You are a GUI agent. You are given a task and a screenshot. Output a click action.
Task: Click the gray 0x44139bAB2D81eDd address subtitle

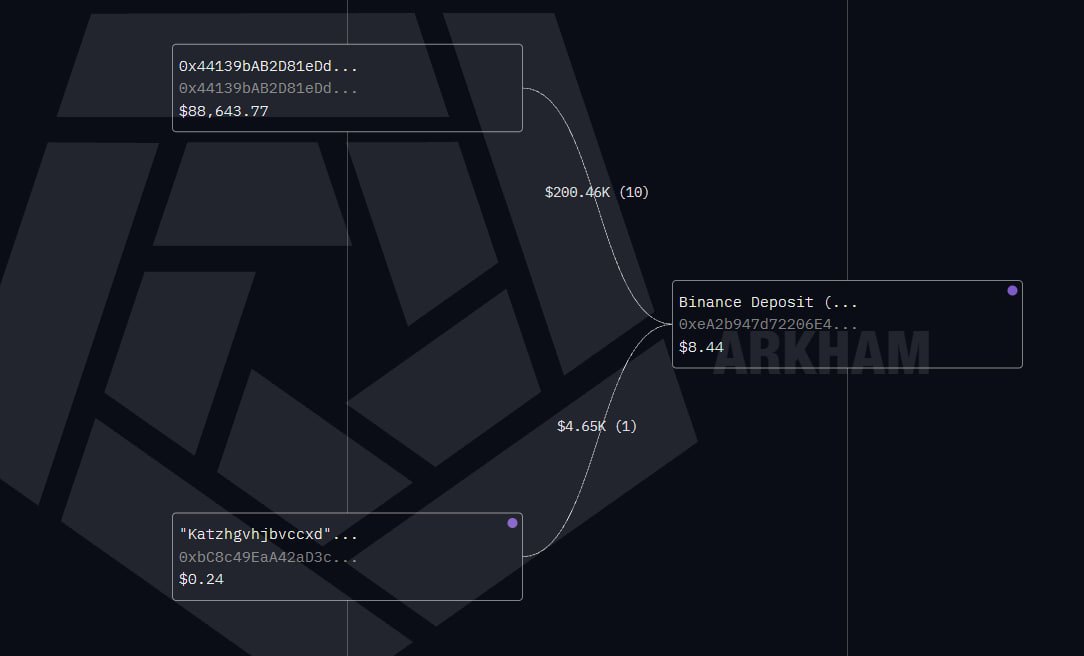coord(268,88)
